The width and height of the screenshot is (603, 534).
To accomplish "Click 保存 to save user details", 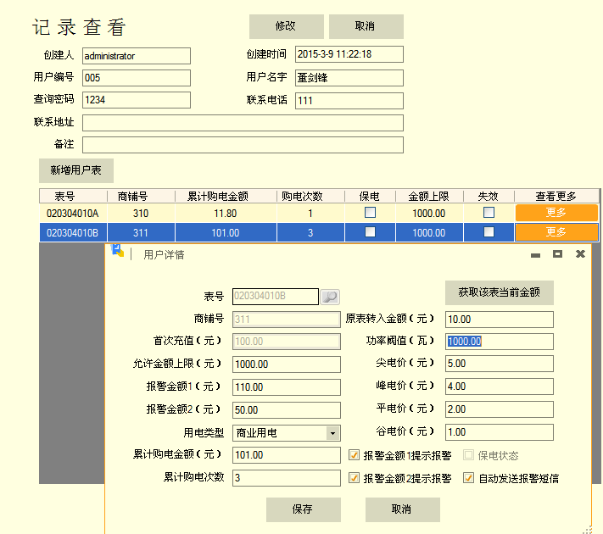I will pos(303,509).
